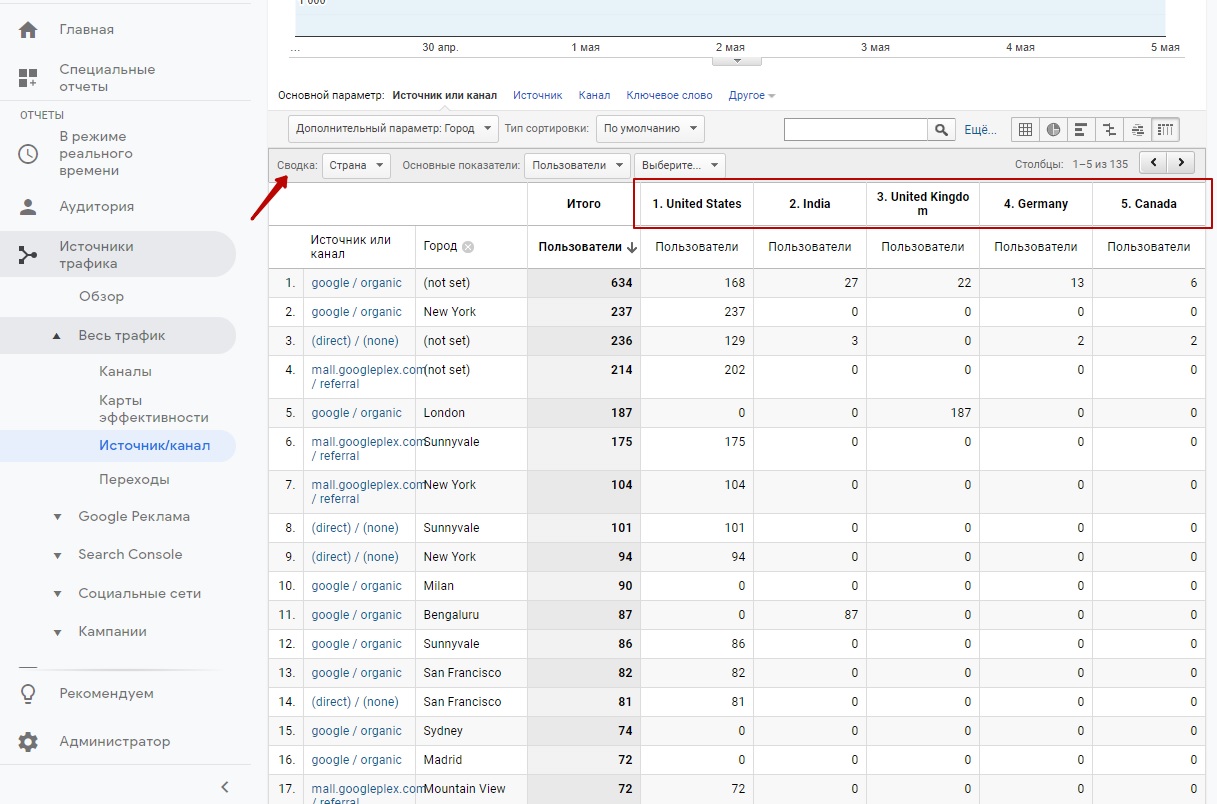Expand Социальные сети section
The image size is (1217, 804).
(x=57, y=594)
